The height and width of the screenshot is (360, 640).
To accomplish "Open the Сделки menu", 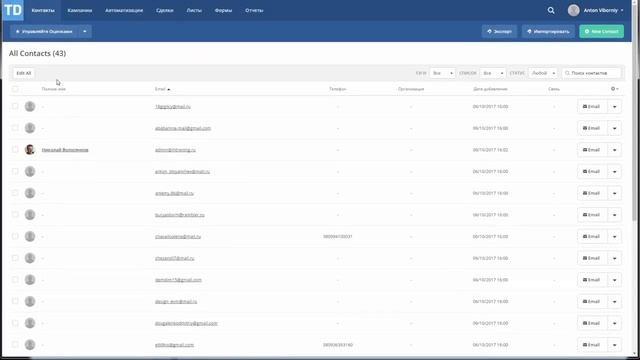I will pyautogui.click(x=164, y=10).
